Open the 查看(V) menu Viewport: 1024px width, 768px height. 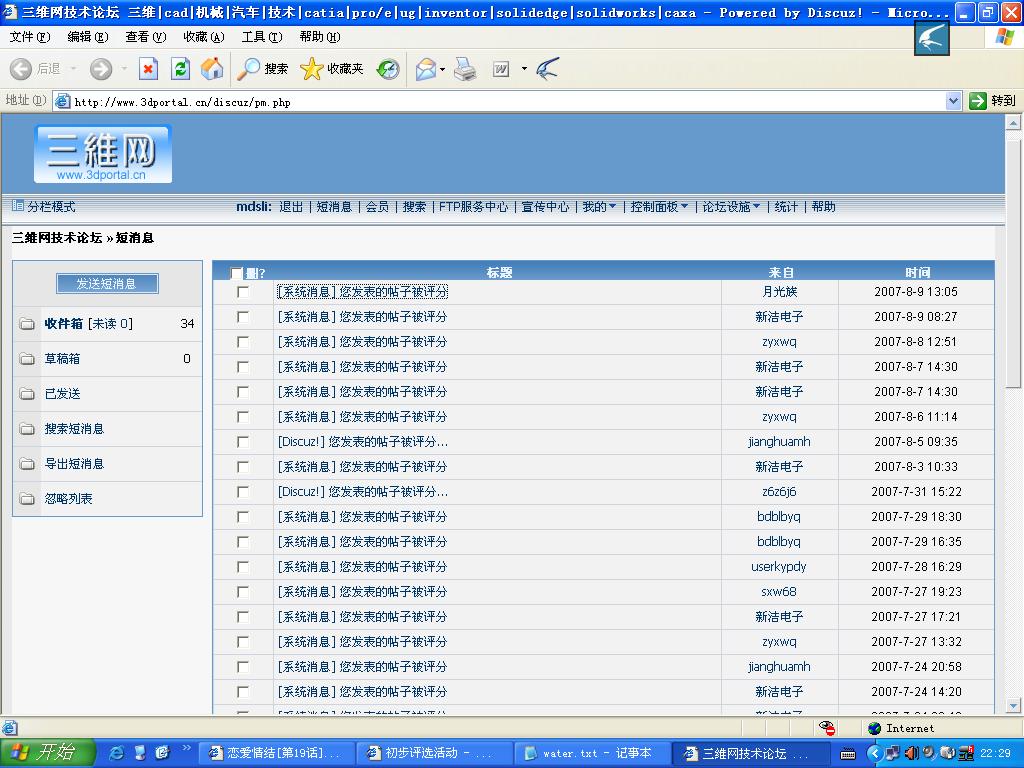[146, 37]
